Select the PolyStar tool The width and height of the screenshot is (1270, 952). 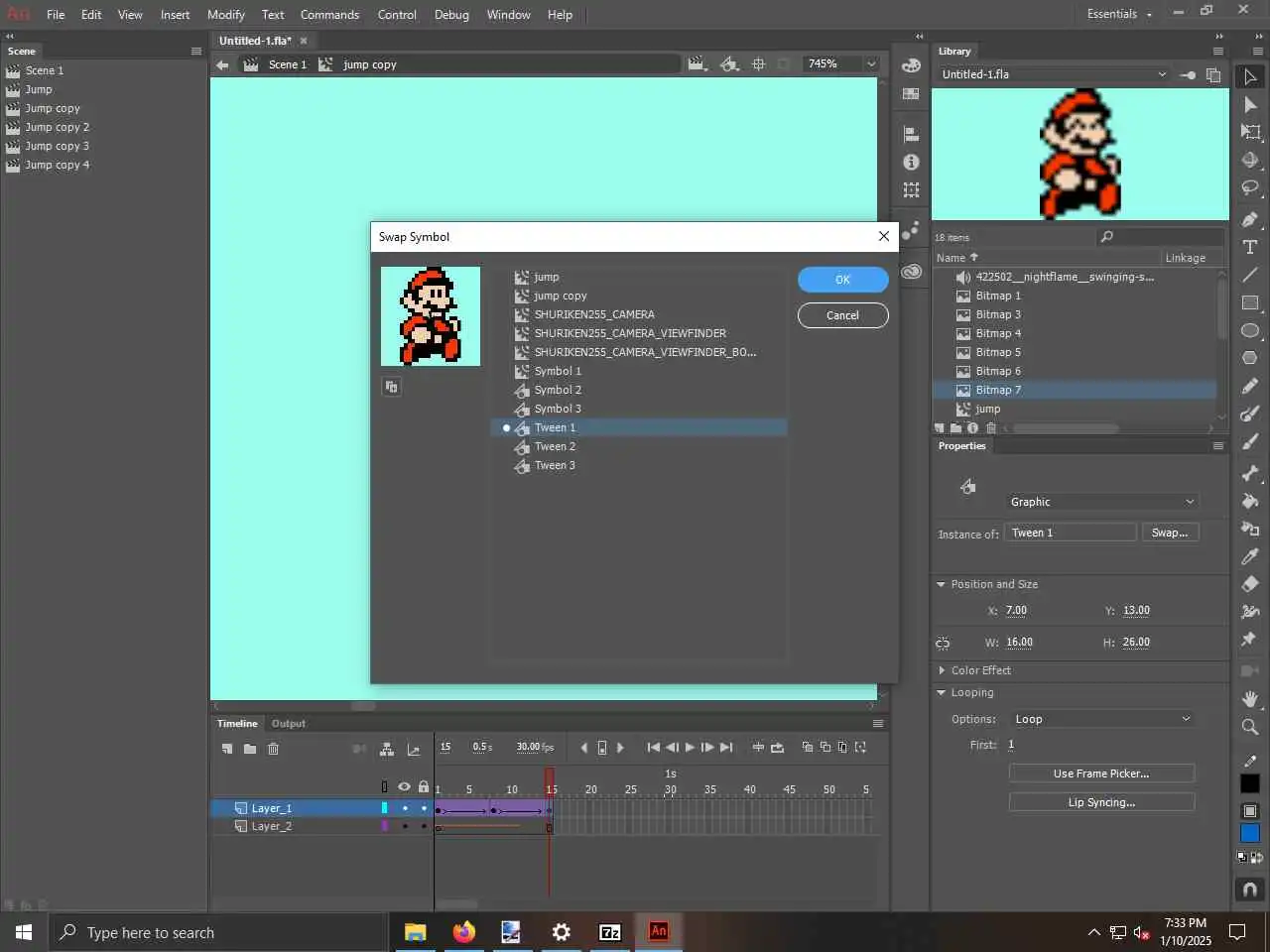click(x=1250, y=358)
